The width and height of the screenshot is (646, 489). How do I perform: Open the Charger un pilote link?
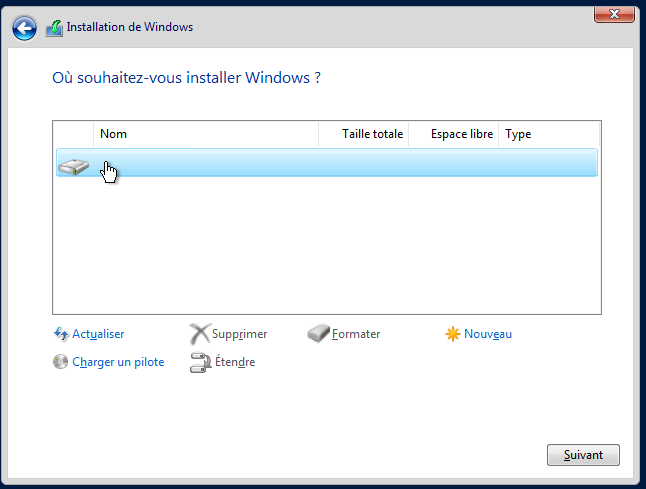click(x=118, y=362)
